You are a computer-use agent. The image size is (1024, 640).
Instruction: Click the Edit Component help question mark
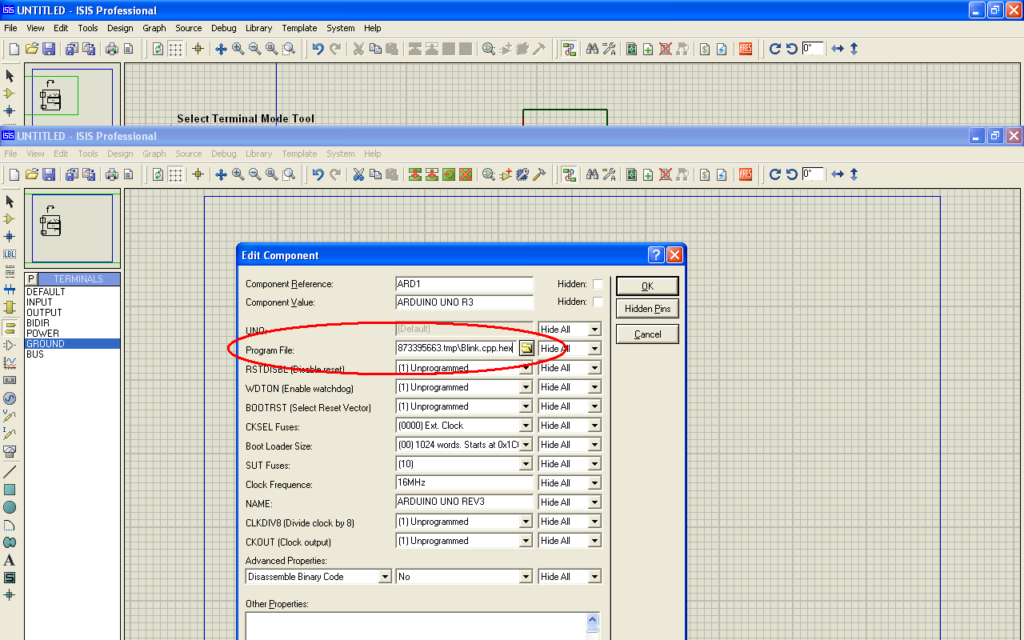(656, 255)
